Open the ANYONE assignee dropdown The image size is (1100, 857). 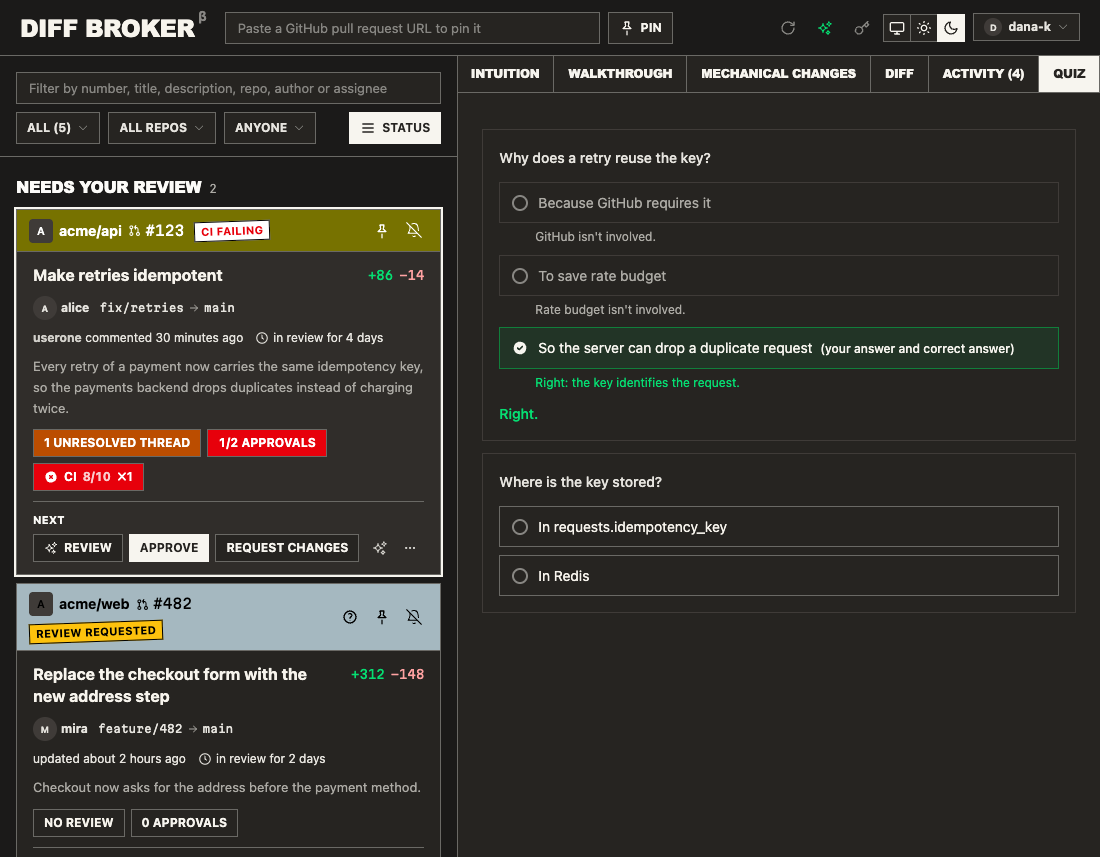tap(269, 128)
